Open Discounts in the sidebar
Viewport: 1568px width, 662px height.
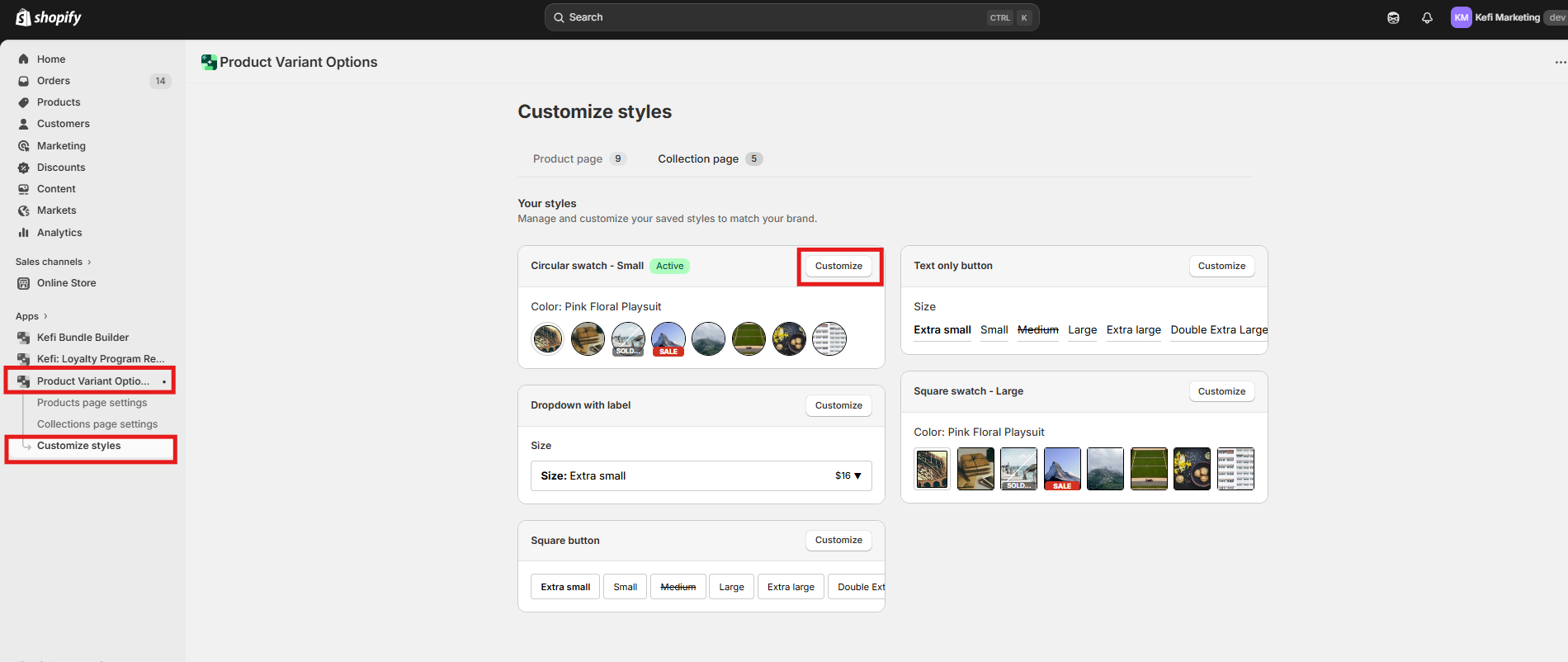[61, 168]
